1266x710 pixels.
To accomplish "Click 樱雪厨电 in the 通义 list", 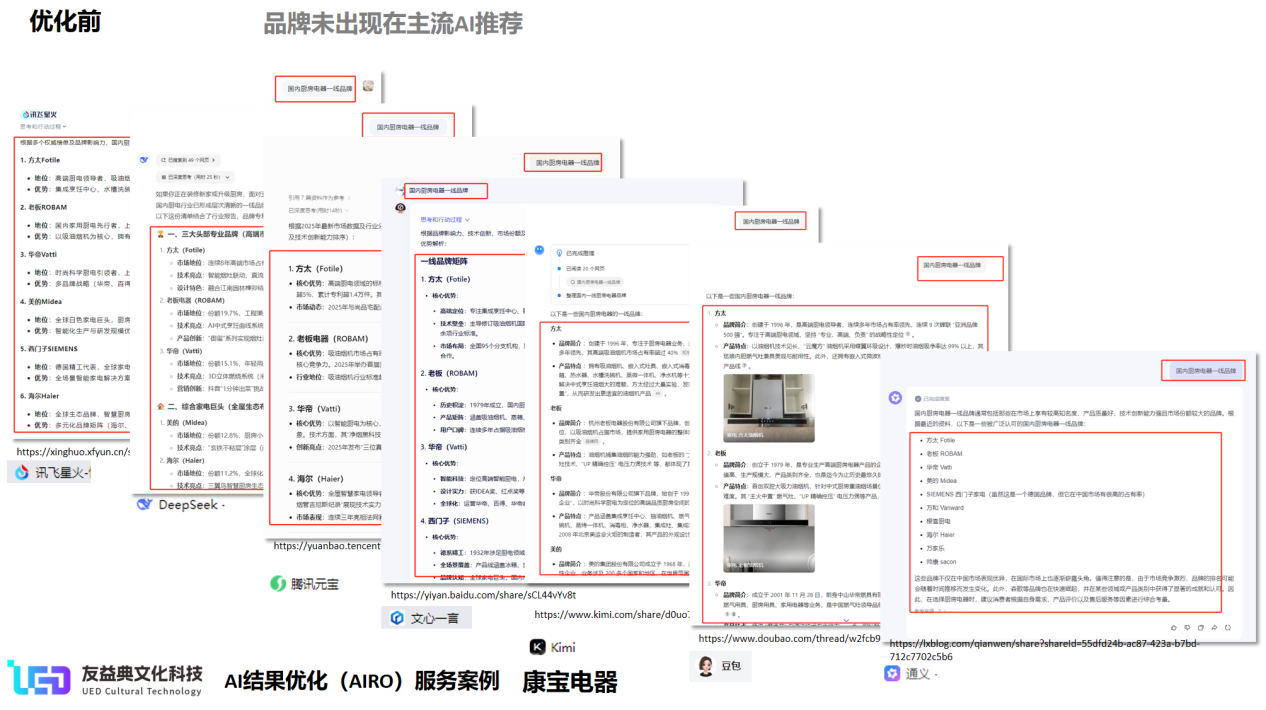I will [x=939, y=521].
